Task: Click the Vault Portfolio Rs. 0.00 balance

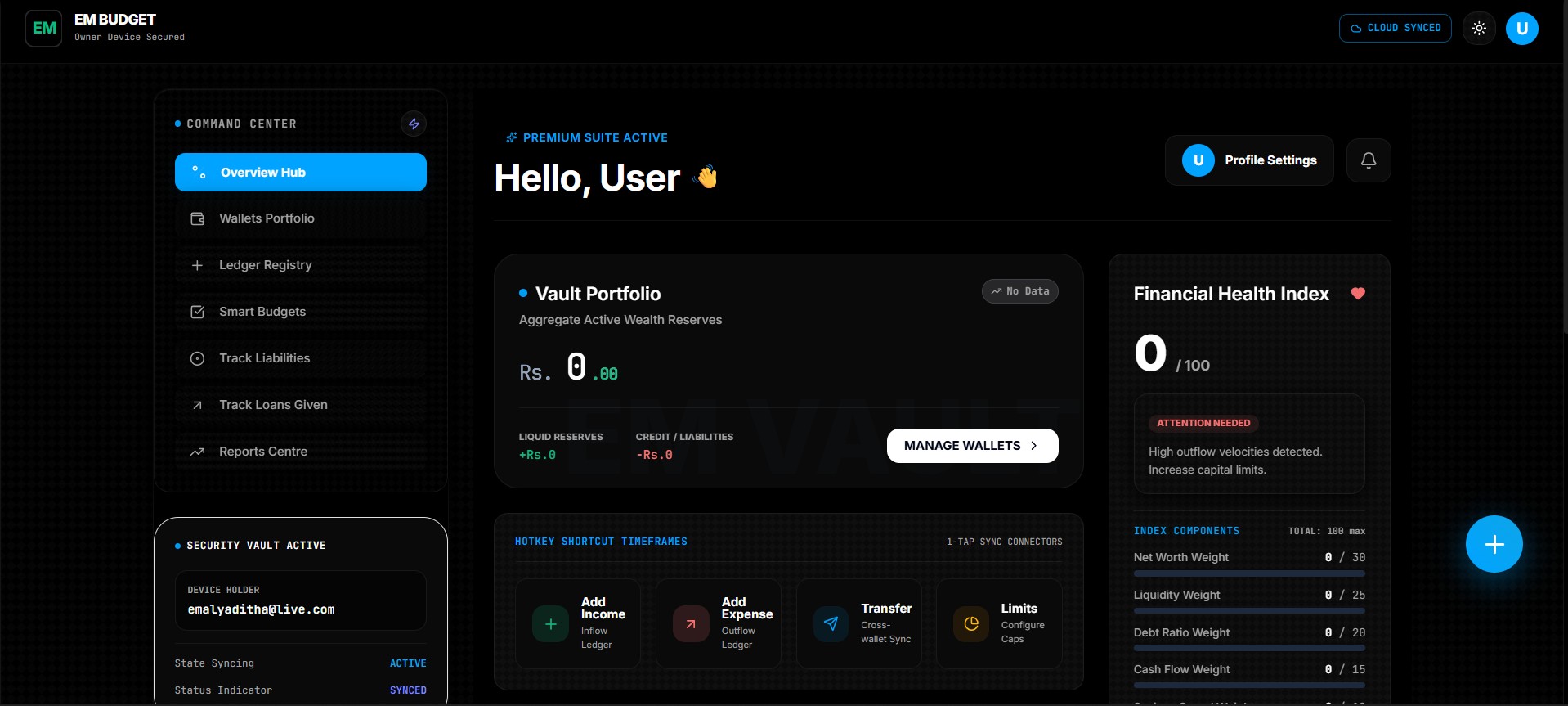Action: (x=568, y=367)
